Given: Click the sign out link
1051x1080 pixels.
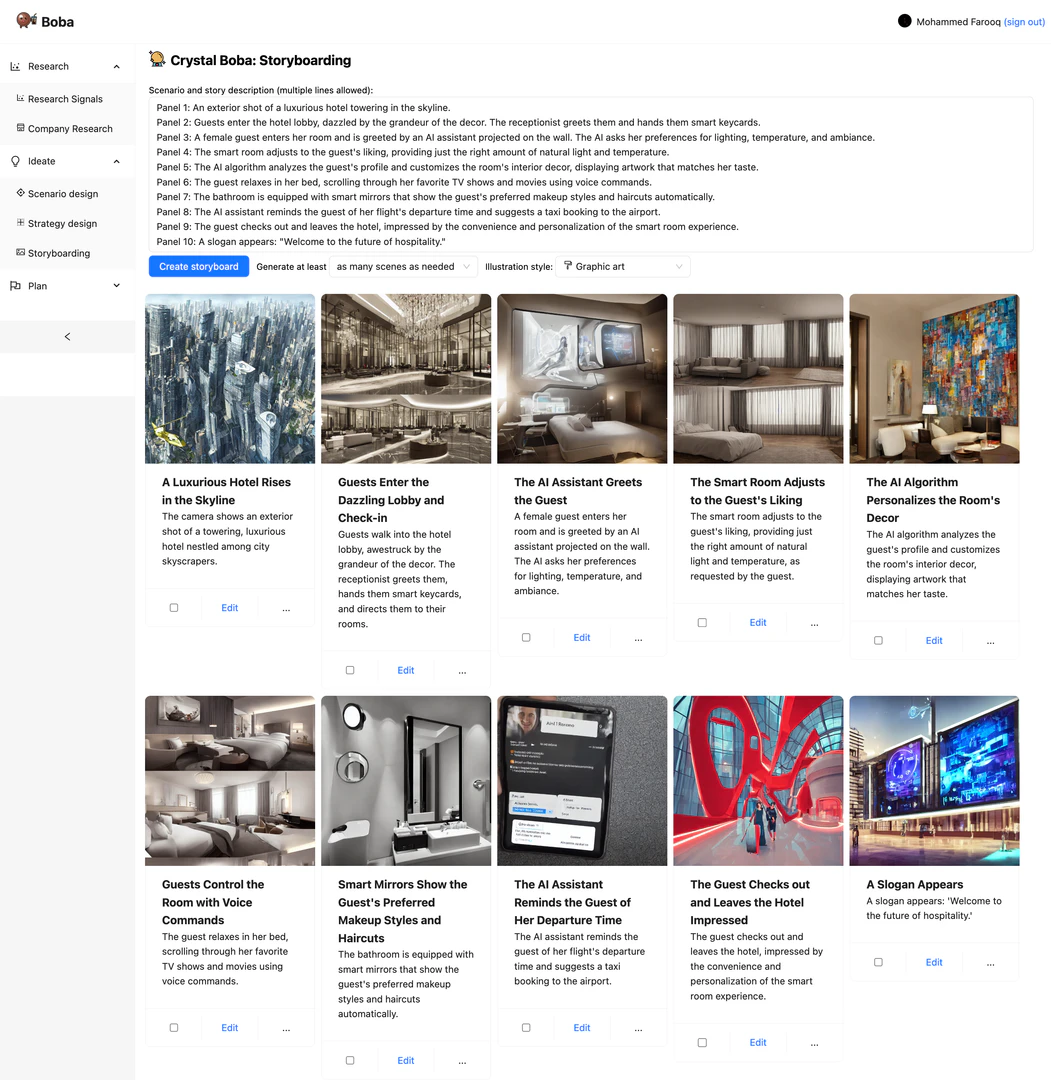Looking at the screenshot, I should 1024,21.
